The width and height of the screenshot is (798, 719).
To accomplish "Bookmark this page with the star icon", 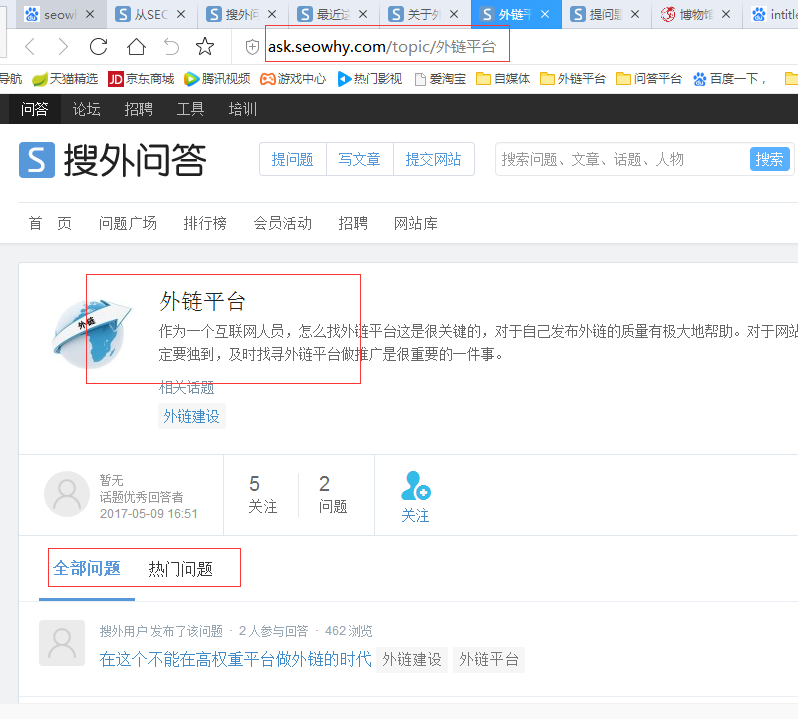I will click(205, 47).
